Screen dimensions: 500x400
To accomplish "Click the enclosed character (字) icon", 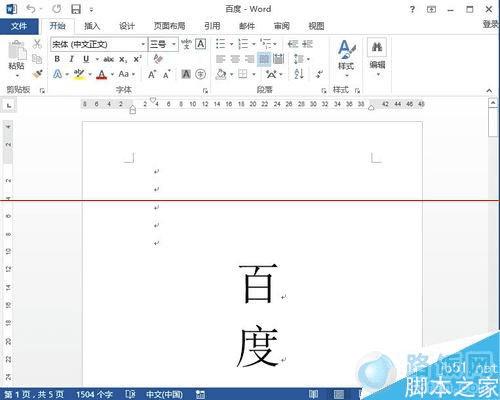I will 200,74.
